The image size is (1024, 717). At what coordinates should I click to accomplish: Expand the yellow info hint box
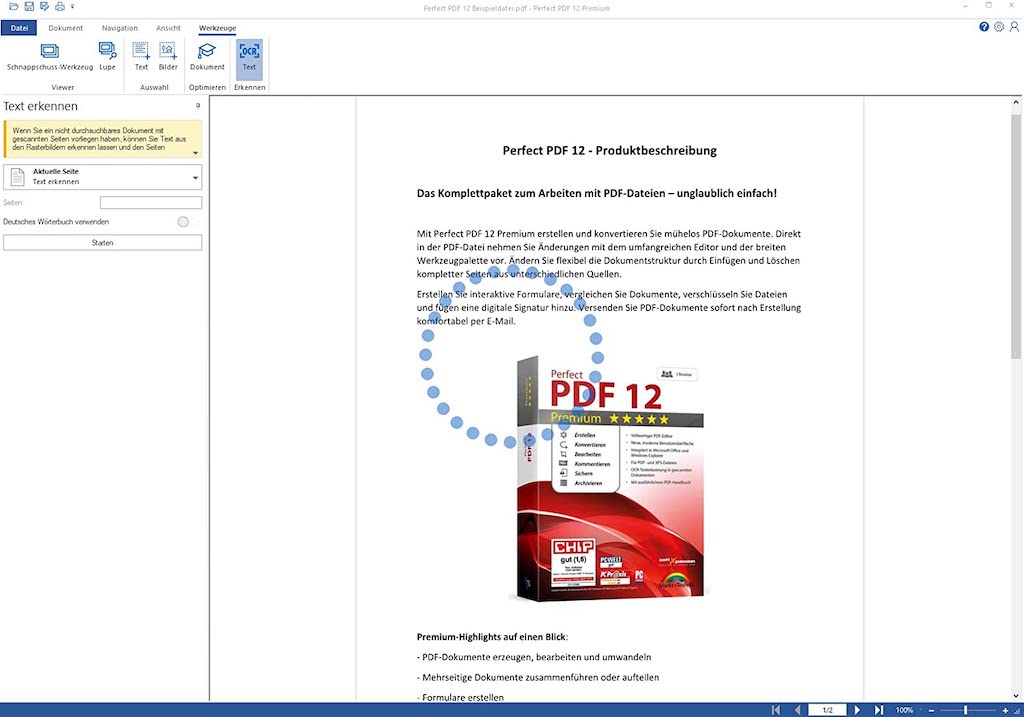click(195, 153)
